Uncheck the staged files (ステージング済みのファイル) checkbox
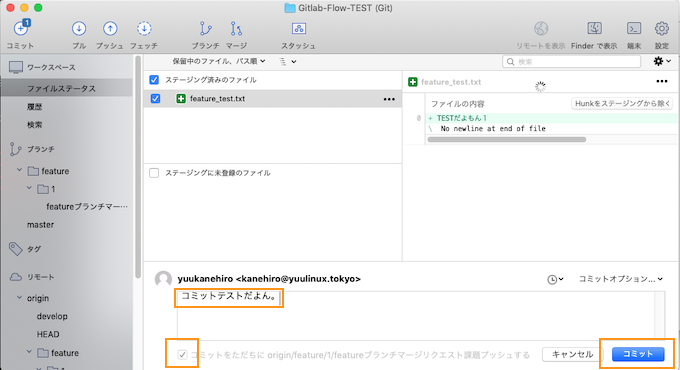Viewport: 680px width, 370px height. [154, 80]
